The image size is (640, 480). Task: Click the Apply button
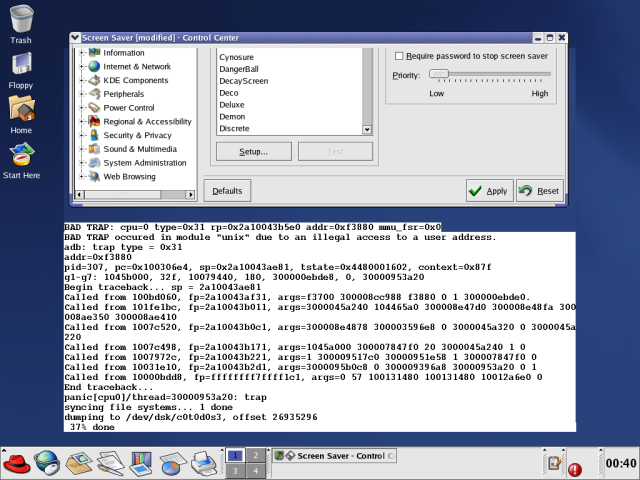(x=489, y=191)
